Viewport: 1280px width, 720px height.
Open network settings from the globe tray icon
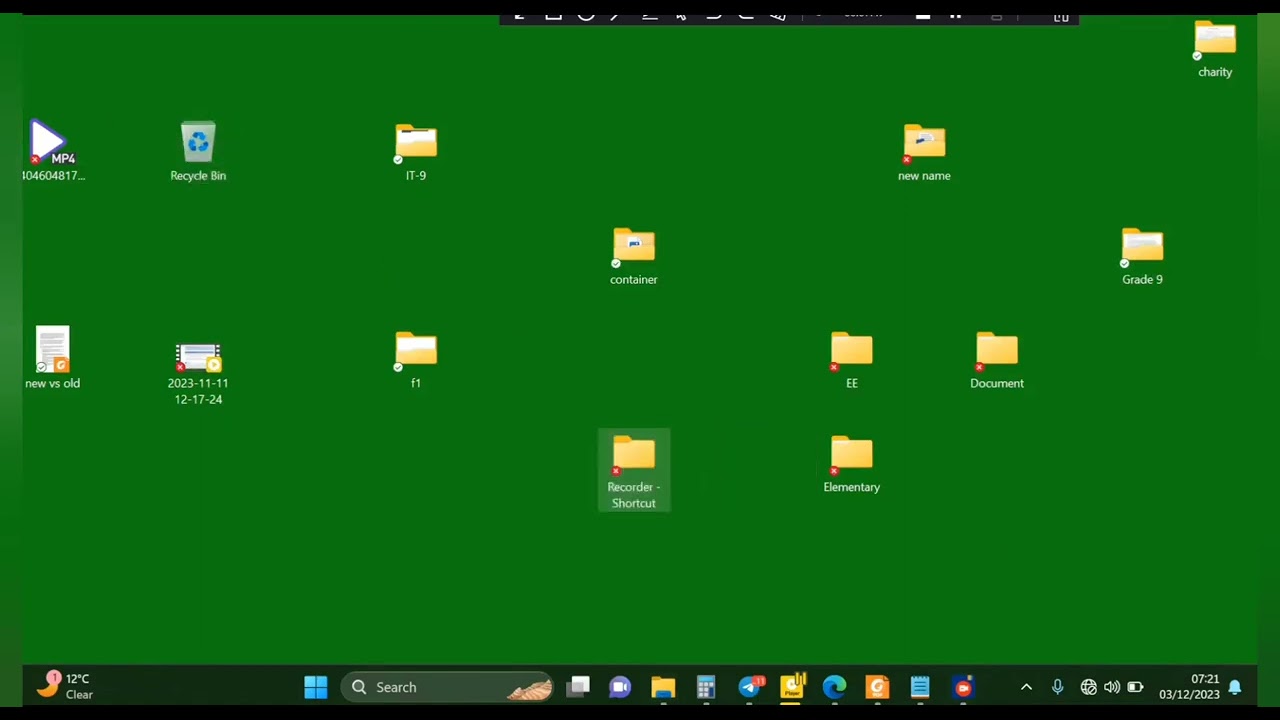click(x=1088, y=687)
